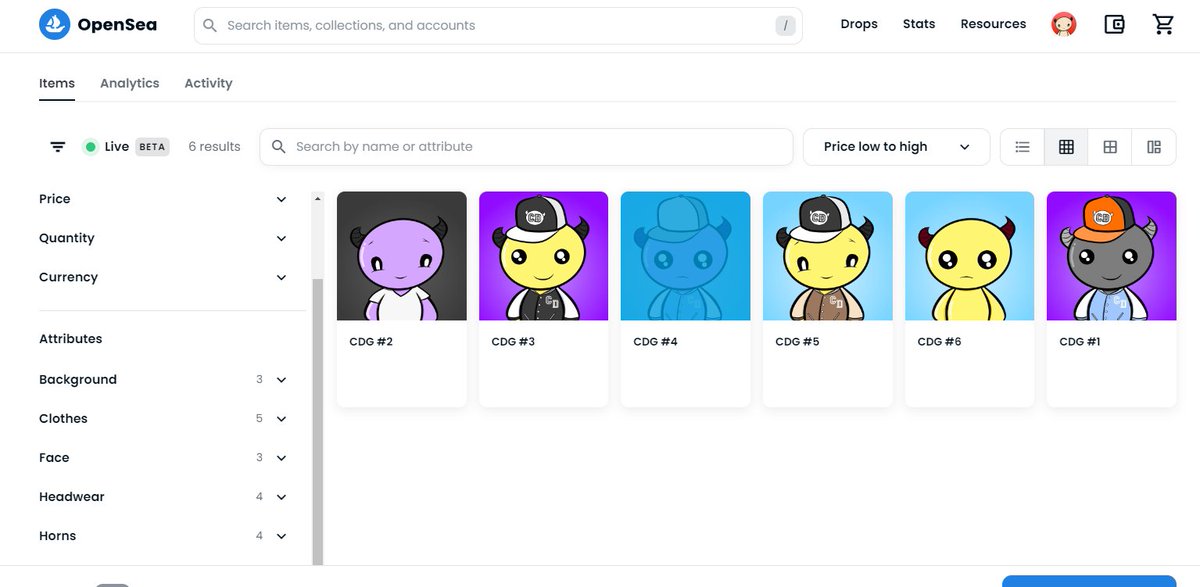Open the CDG #4 thumbnail
Image resolution: width=1200 pixels, height=587 pixels.
point(686,256)
